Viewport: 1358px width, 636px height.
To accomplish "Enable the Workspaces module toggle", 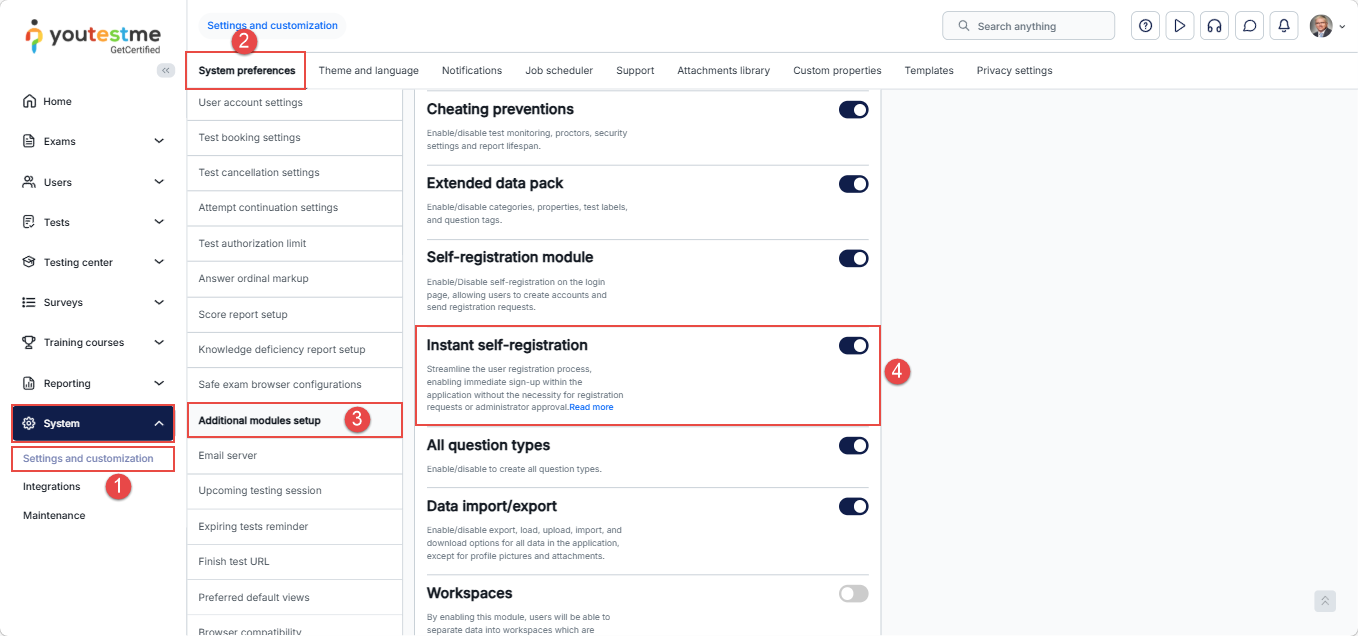I will coord(853,594).
